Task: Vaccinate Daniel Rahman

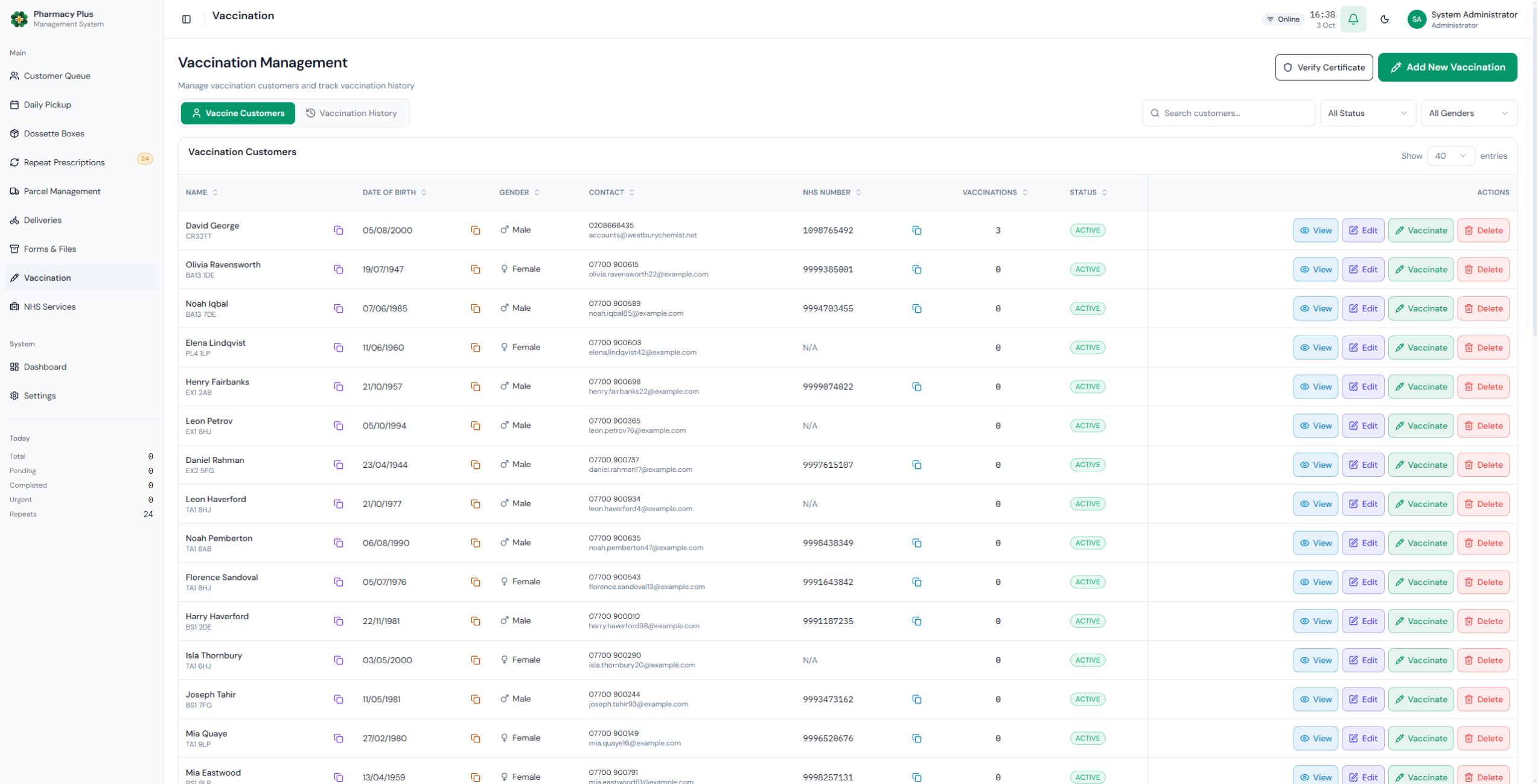Action: click(x=1420, y=465)
